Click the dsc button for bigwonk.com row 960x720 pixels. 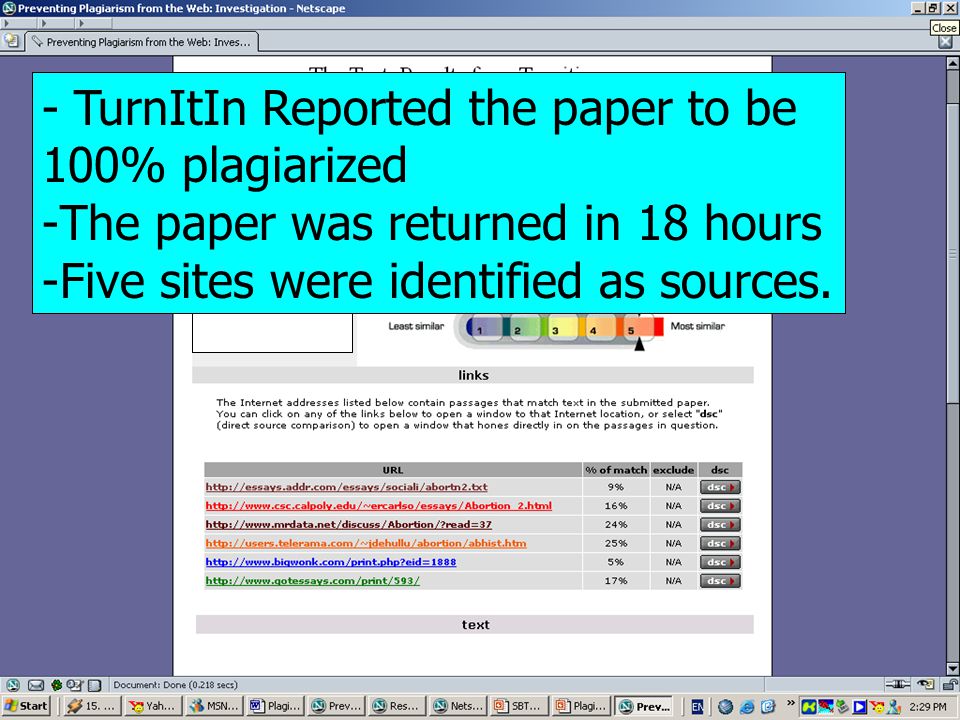coord(720,562)
